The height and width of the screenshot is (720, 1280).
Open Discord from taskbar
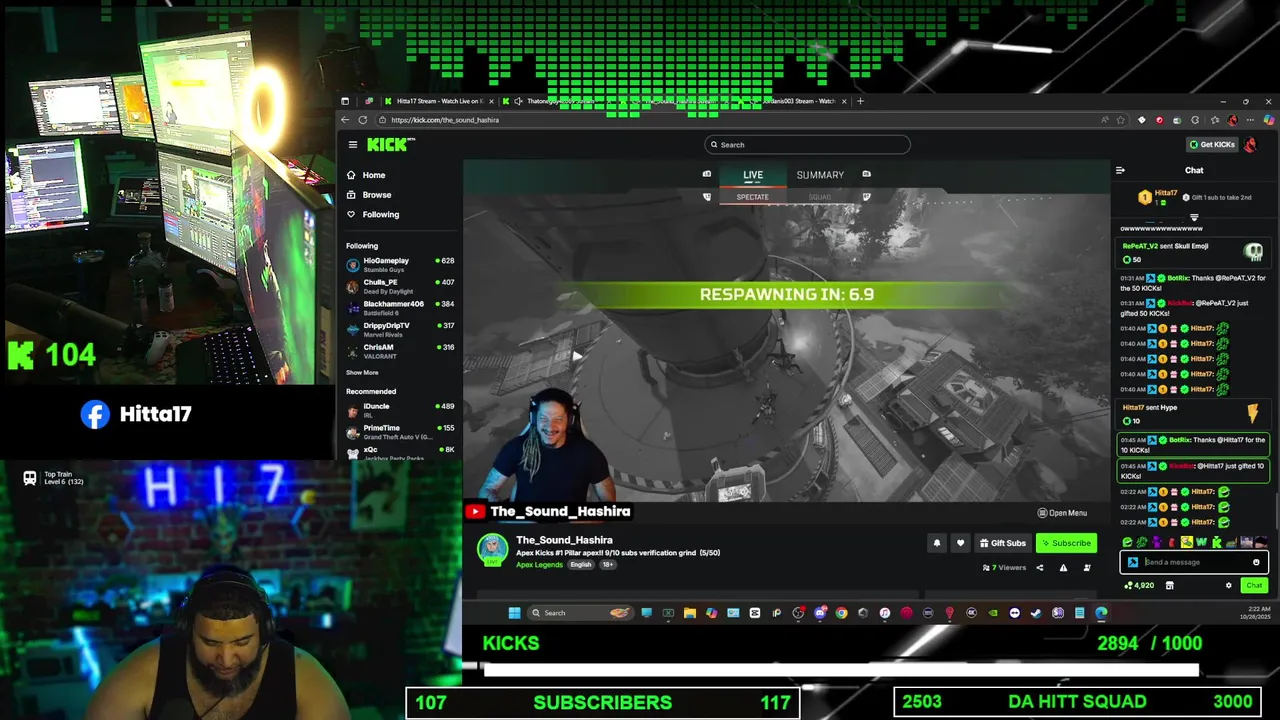[820, 613]
